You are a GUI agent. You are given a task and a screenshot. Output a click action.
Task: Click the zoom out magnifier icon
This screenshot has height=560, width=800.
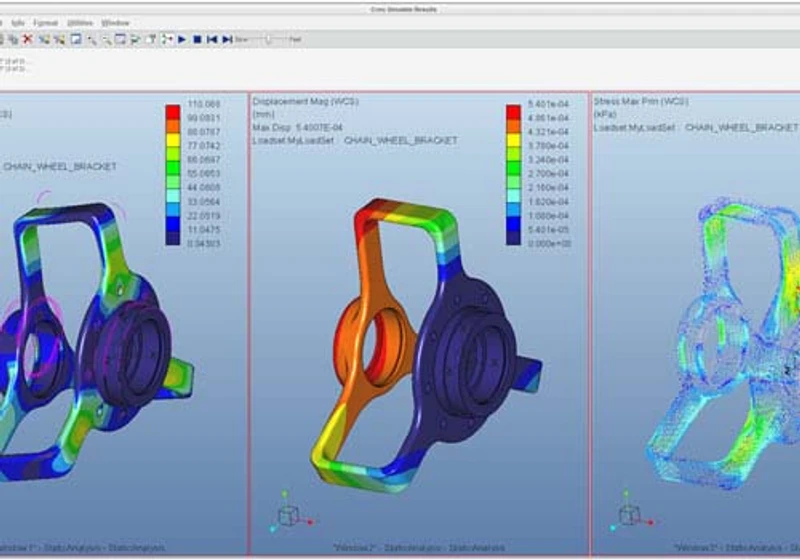[x=106, y=39]
